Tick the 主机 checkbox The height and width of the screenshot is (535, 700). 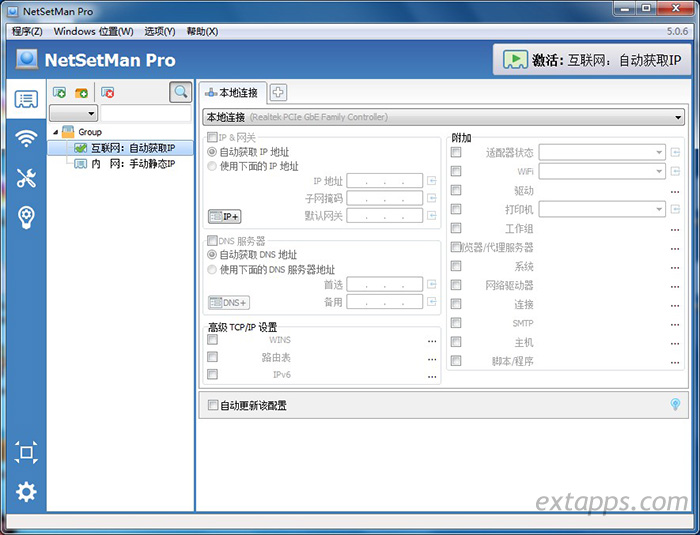pyautogui.click(x=456, y=342)
